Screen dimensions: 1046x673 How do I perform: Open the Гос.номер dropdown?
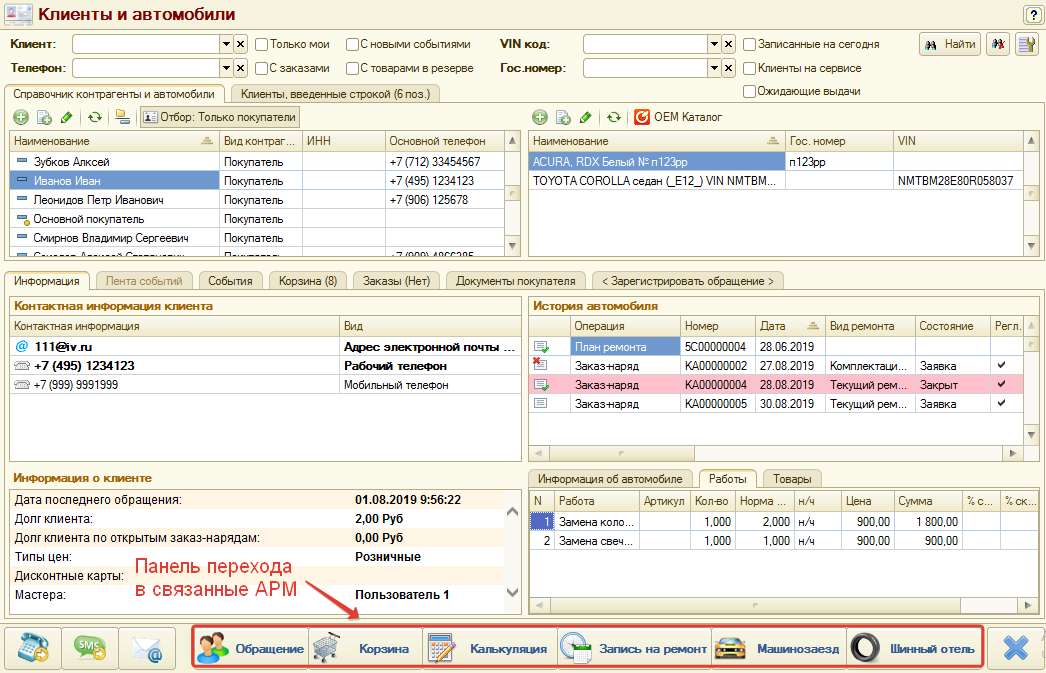click(714, 68)
